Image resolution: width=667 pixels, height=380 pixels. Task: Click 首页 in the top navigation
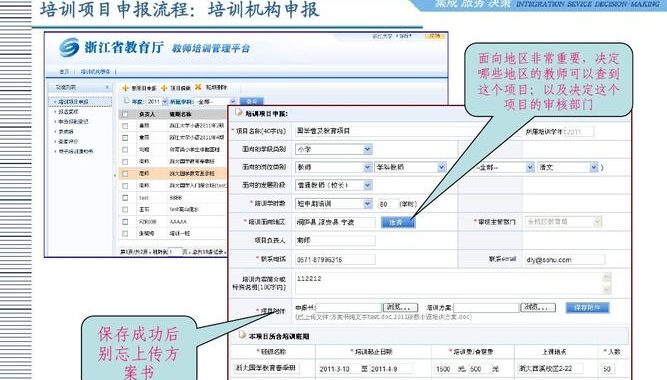(x=64, y=71)
